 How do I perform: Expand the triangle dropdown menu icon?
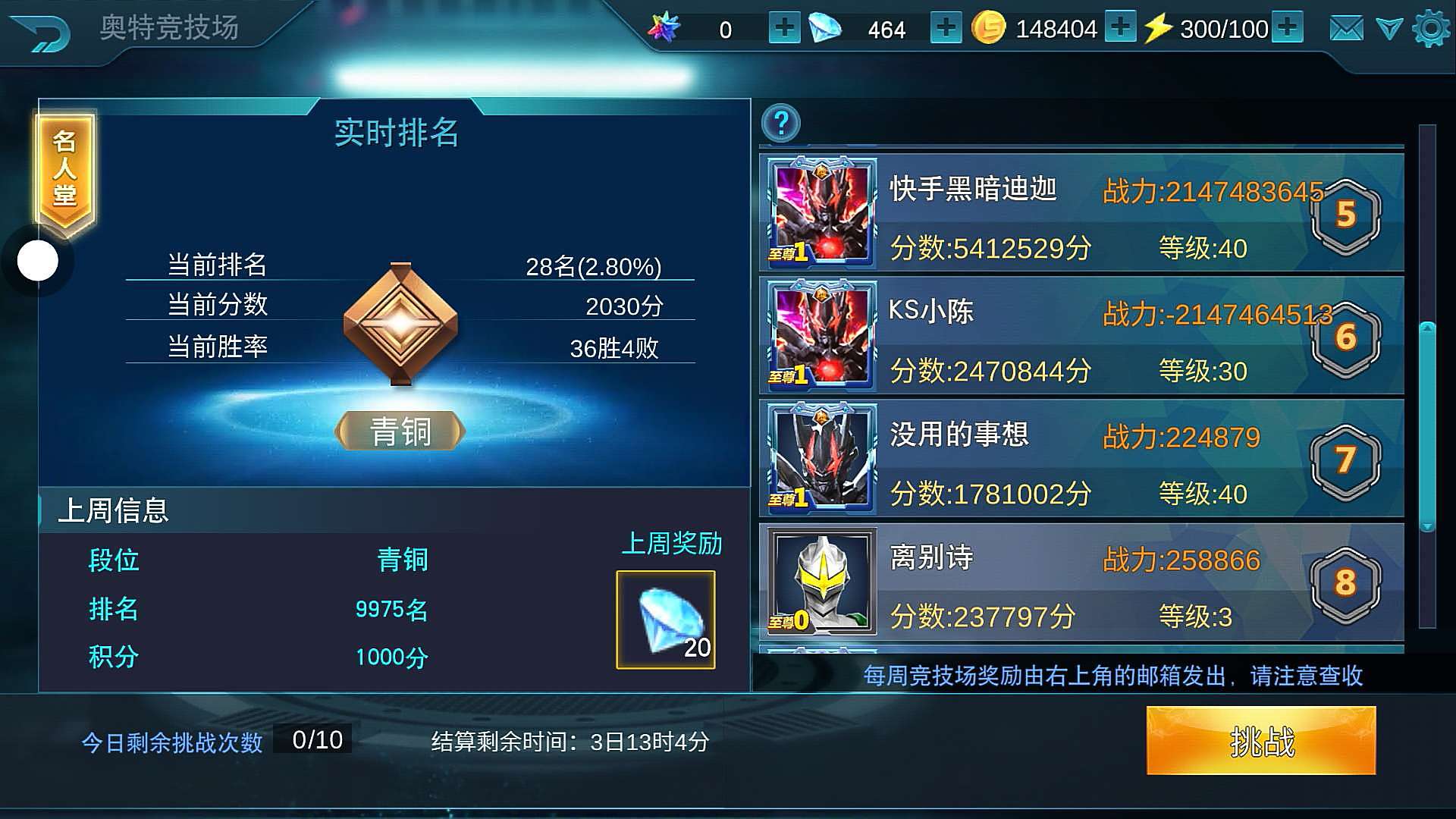(x=1389, y=30)
